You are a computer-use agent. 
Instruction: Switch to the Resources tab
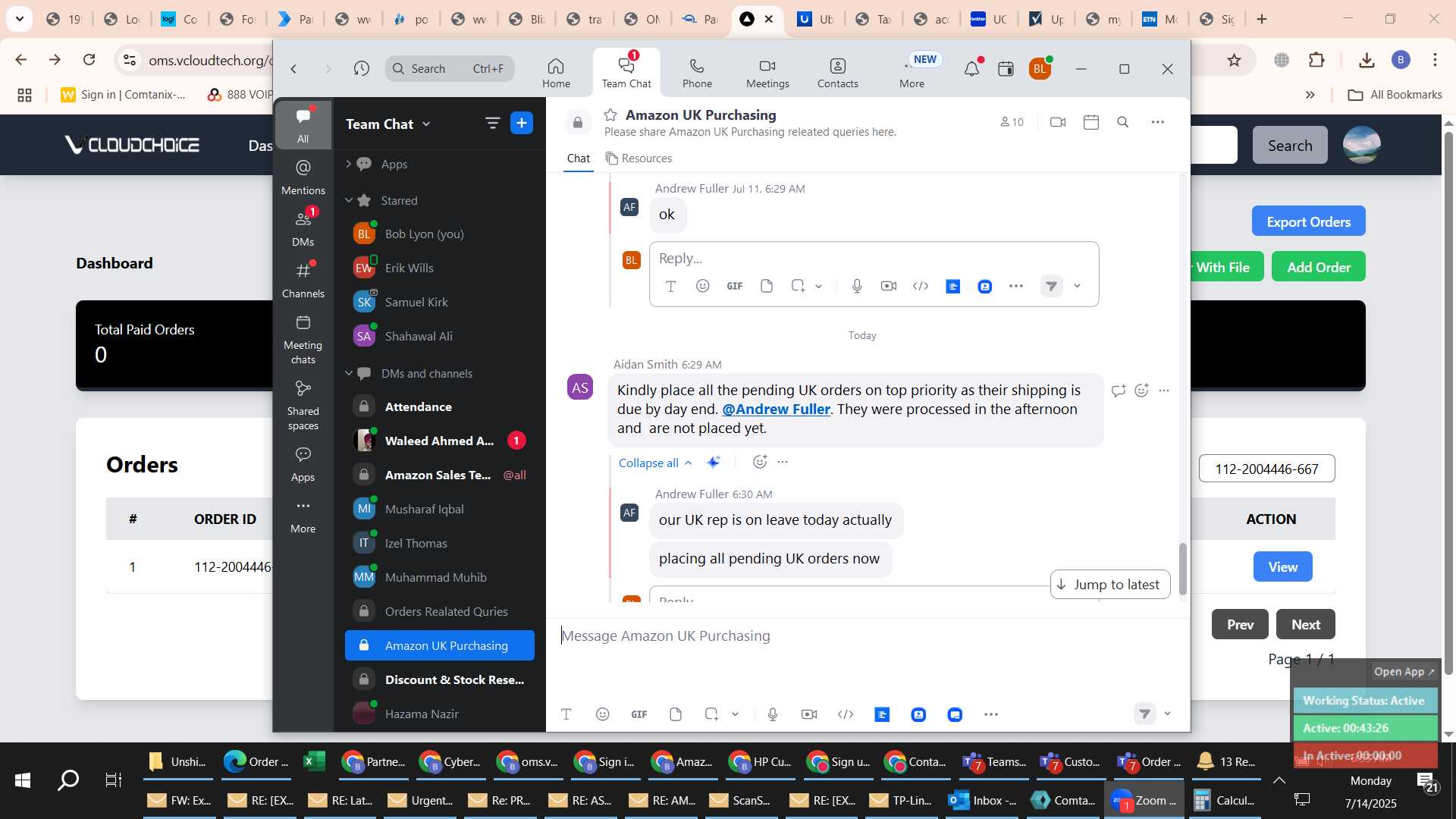click(x=639, y=158)
